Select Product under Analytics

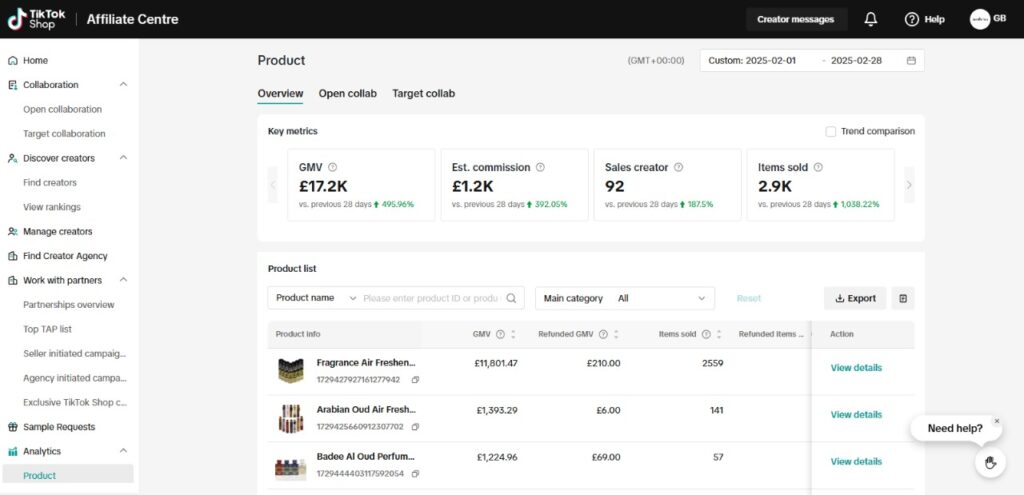click(x=68, y=475)
